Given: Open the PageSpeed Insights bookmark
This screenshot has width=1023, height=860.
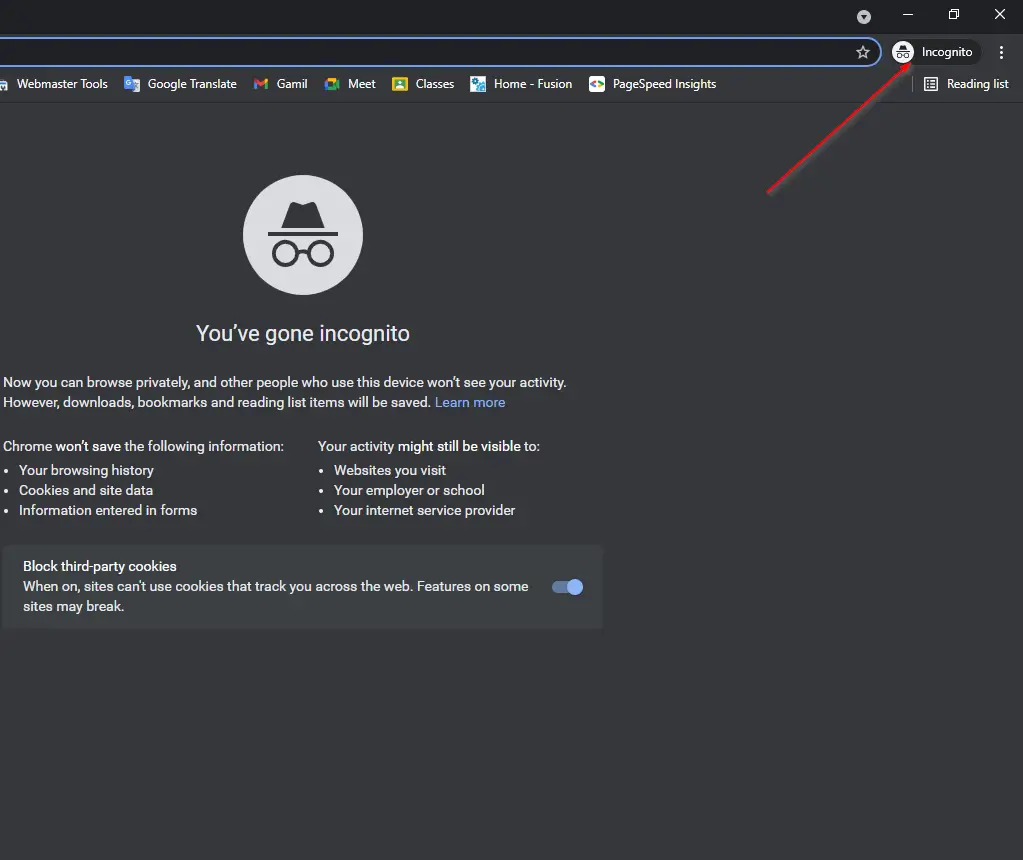Looking at the screenshot, I should point(652,84).
